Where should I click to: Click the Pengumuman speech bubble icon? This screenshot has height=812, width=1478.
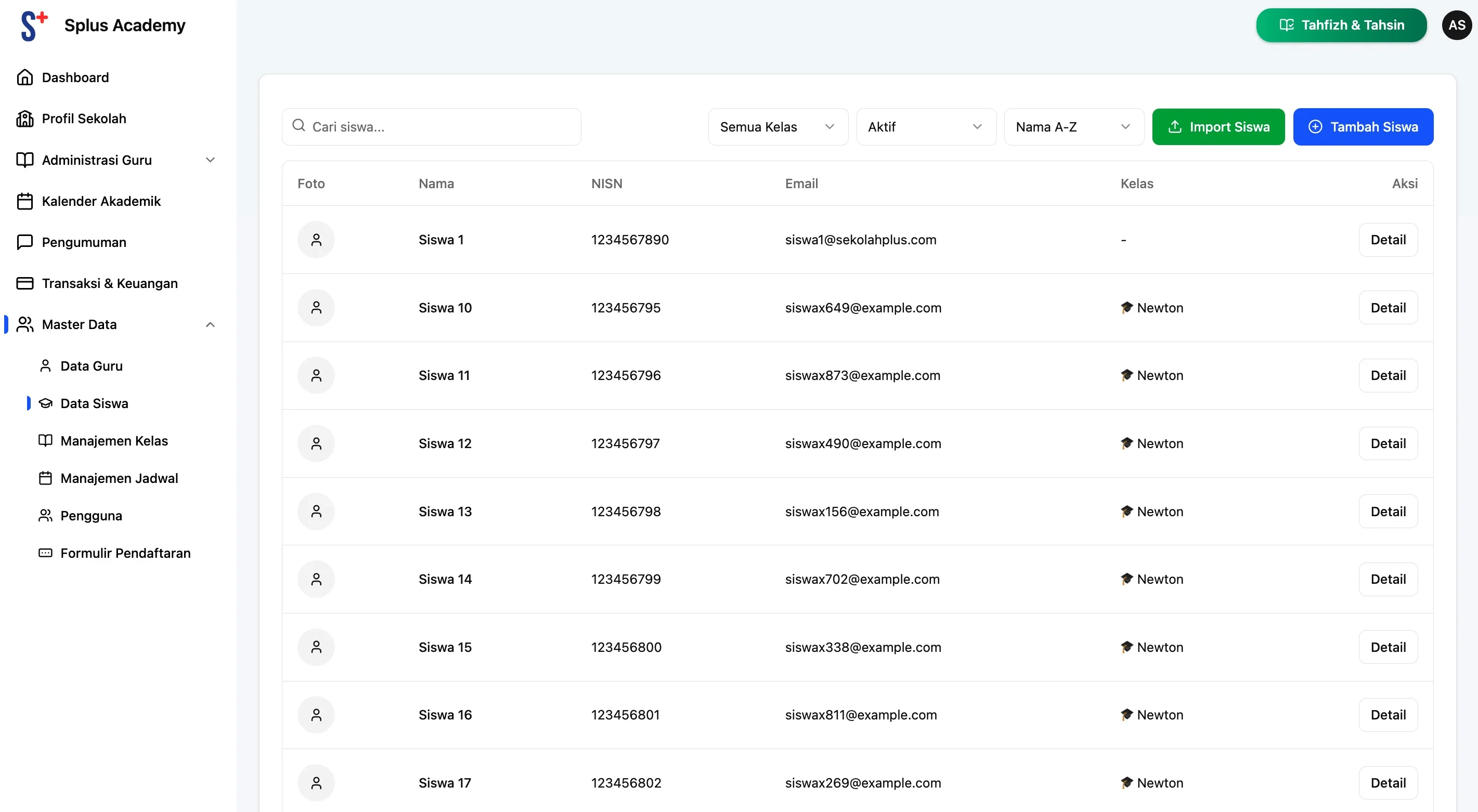coord(24,242)
